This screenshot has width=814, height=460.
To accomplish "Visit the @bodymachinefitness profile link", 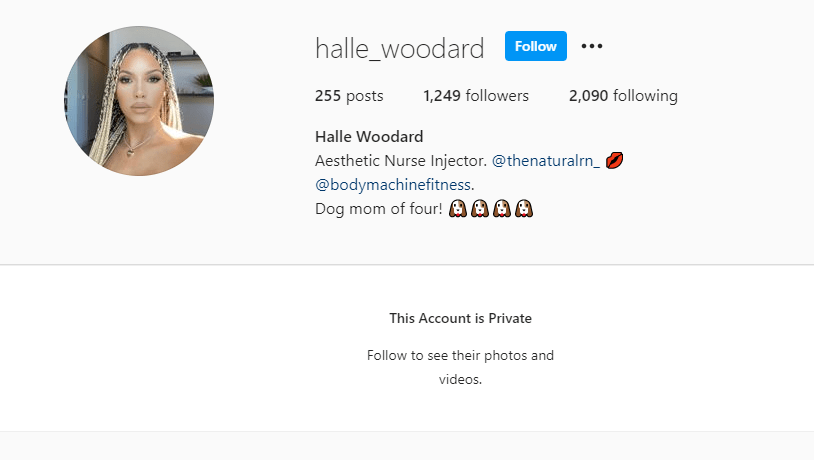I will click(393, 185).
